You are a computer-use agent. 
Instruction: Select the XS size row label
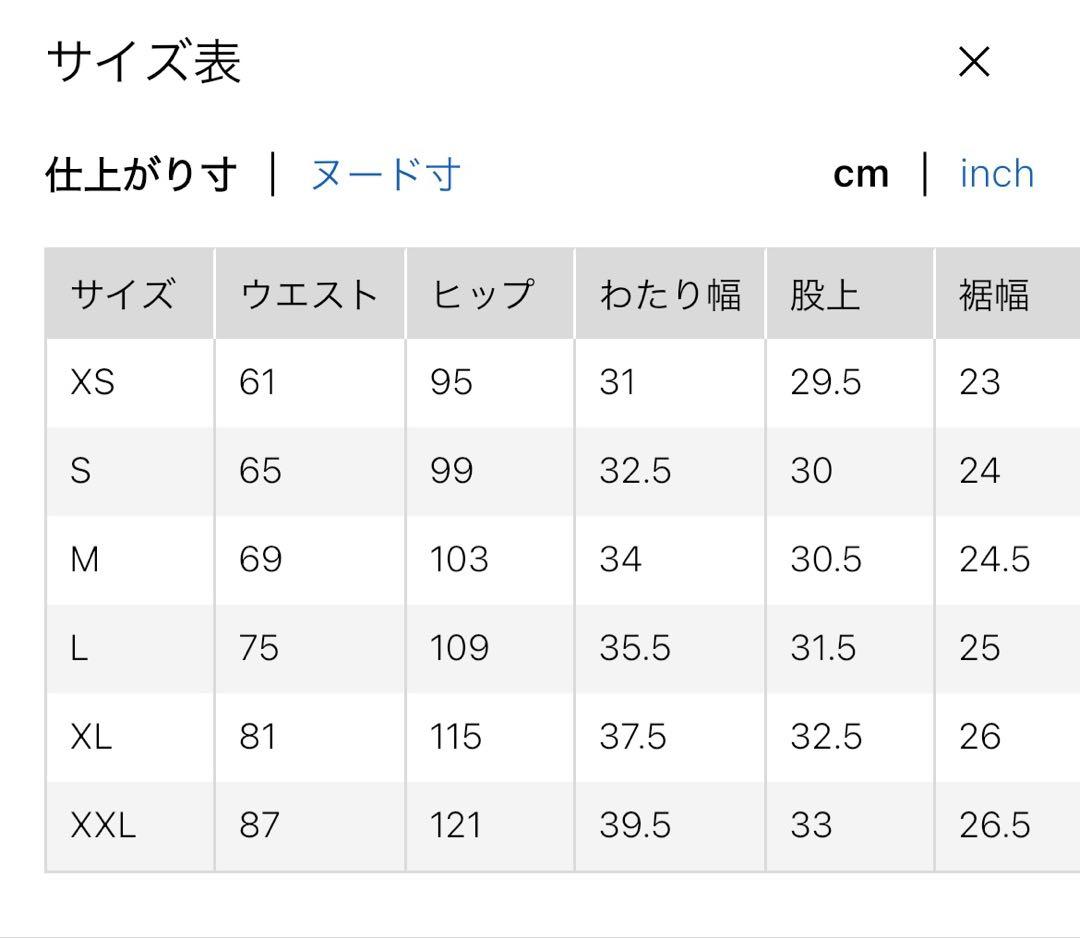[x=93, y=382]
